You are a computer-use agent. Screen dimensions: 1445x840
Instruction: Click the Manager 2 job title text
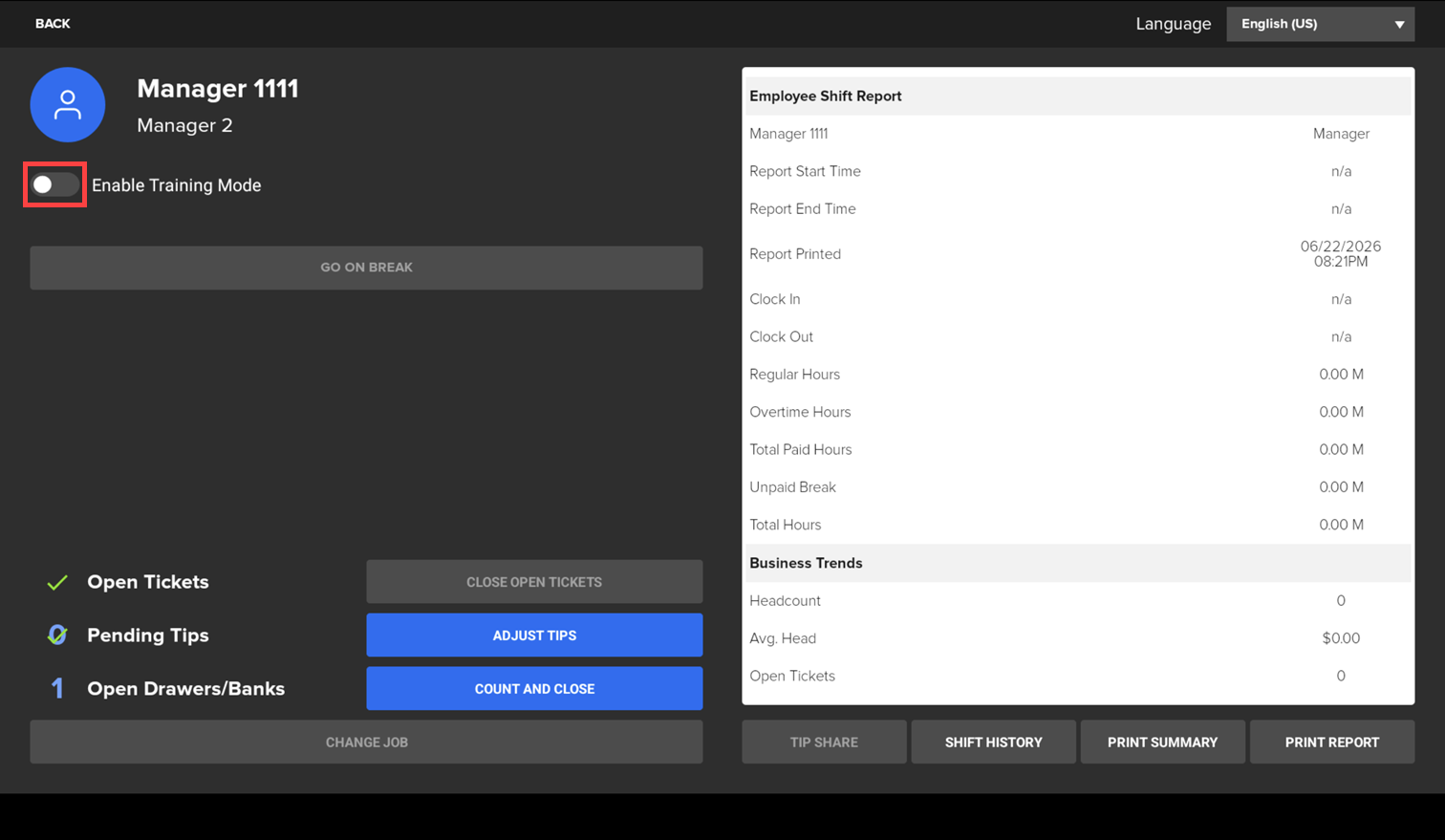(184, 125)
